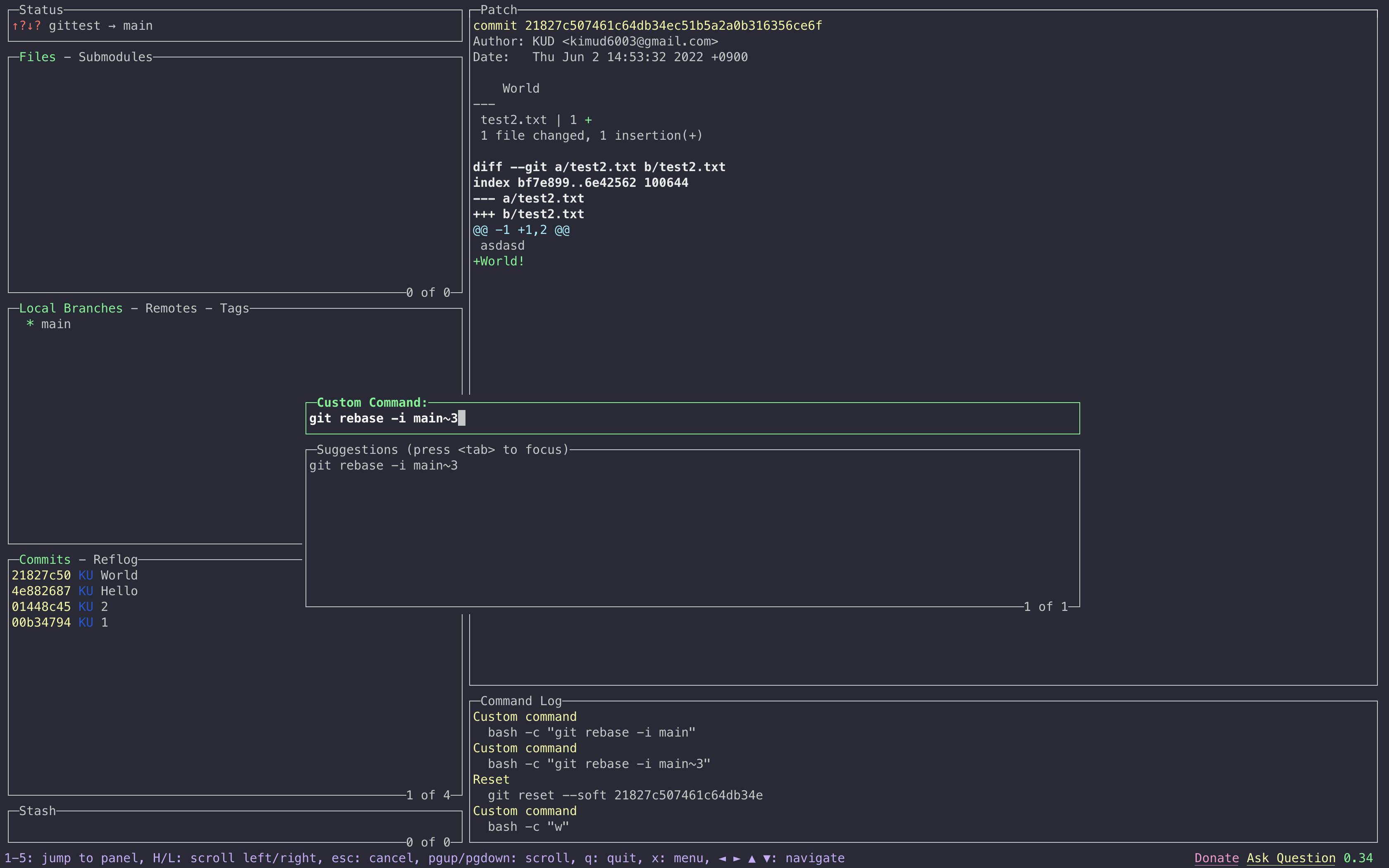Image resolution: width=1389 pixels, height=868 pixels.
Task: Click the Status panel repo line
Action: pyautogui.click(x=100, y=26)
